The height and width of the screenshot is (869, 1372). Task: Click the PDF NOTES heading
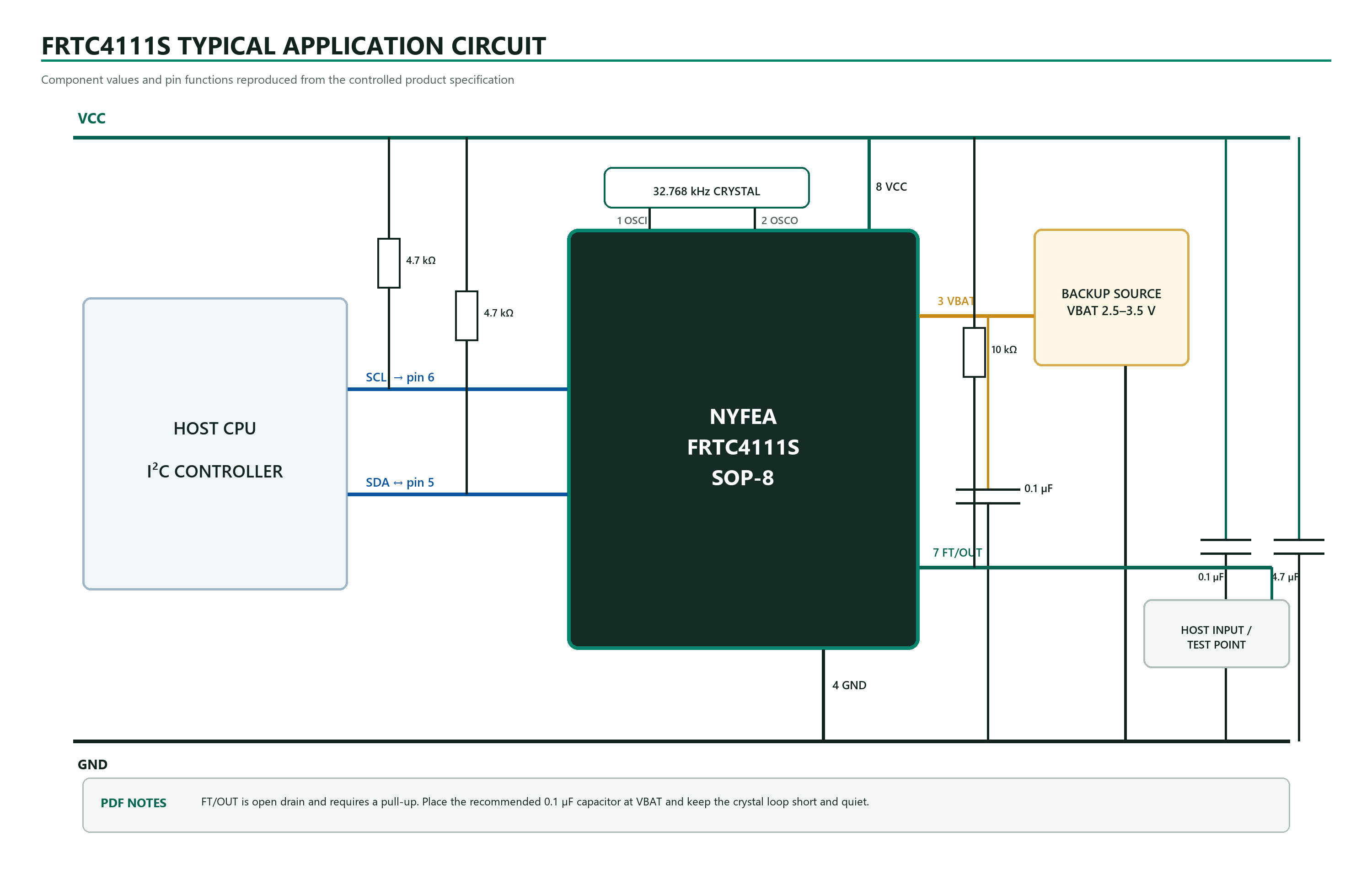pos(134,803)
